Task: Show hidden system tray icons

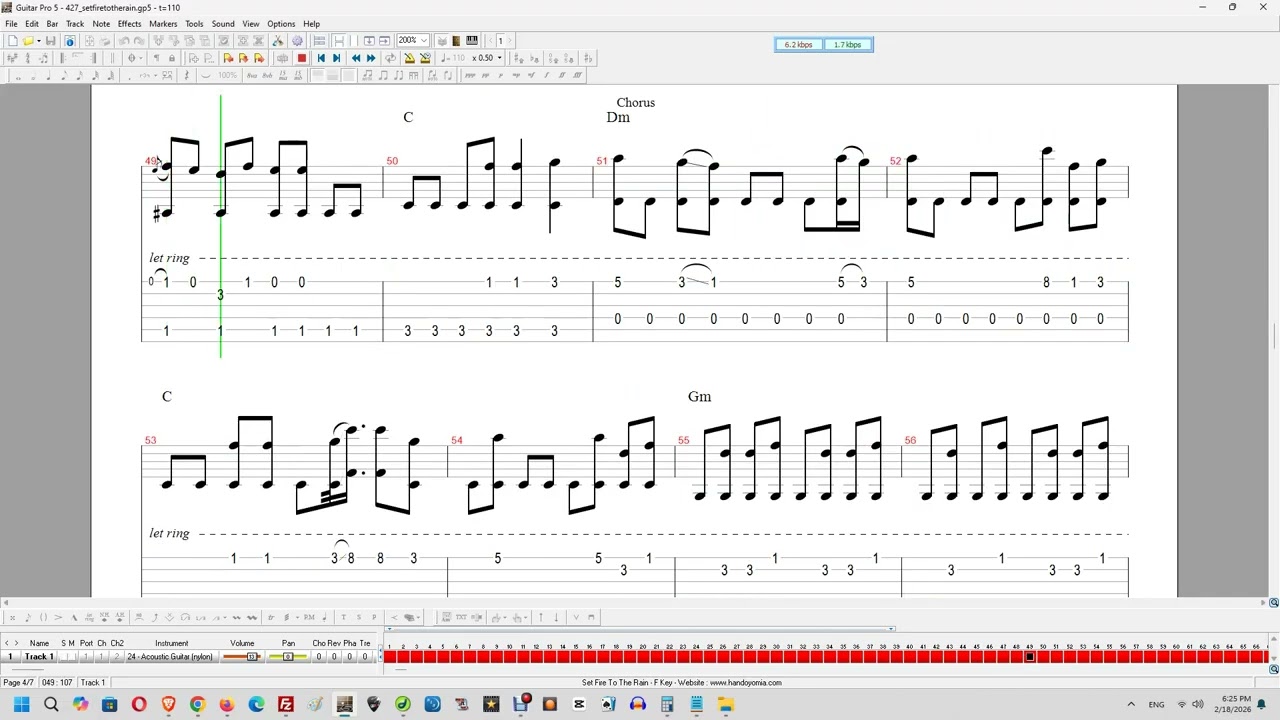Action: (x=1131, y=705)
